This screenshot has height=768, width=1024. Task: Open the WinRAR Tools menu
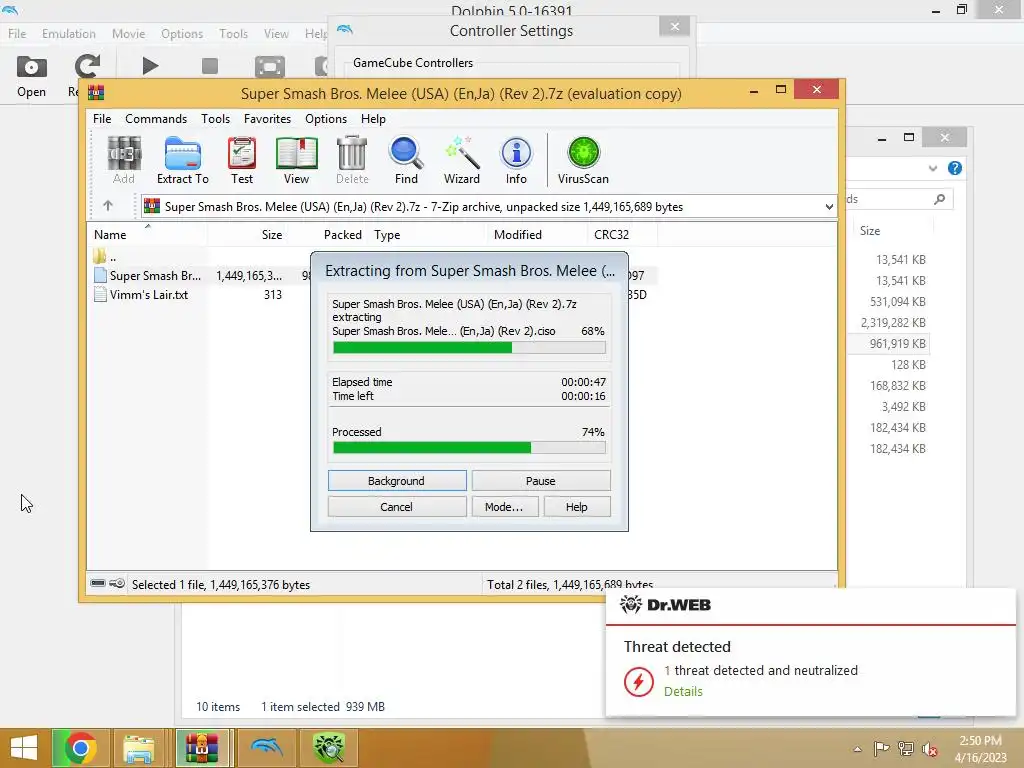[216, 119]
